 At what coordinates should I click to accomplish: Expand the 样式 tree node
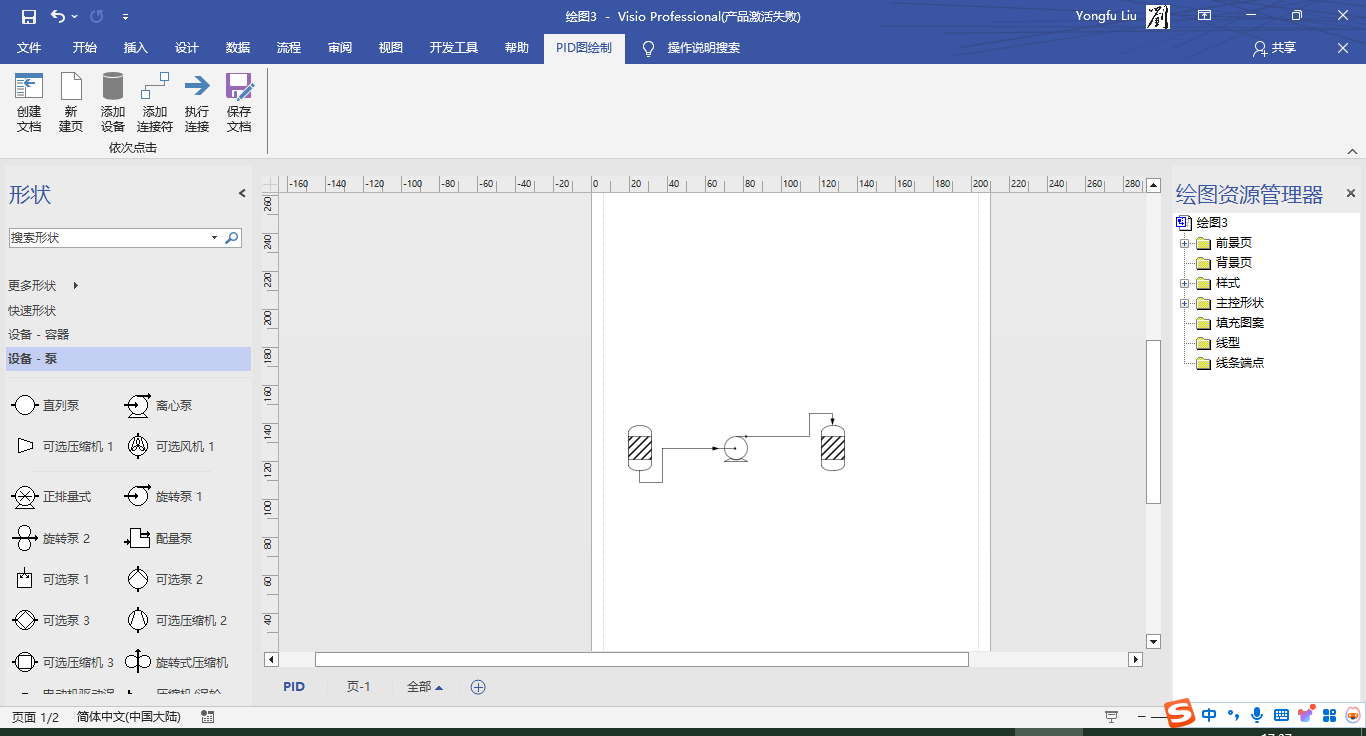[1184, 283]
